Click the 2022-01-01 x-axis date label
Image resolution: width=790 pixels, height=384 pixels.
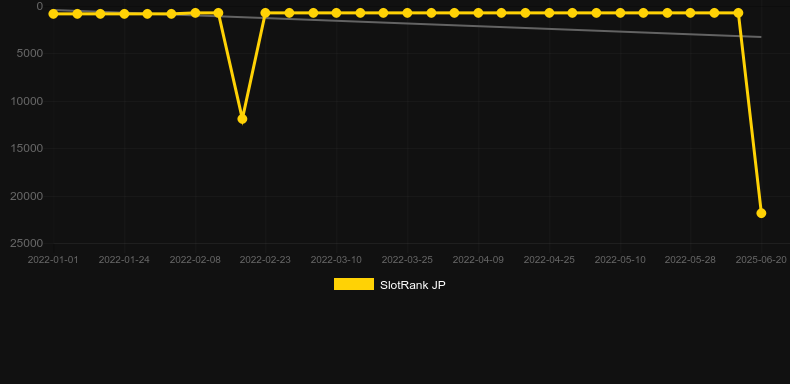coord(53,260)
